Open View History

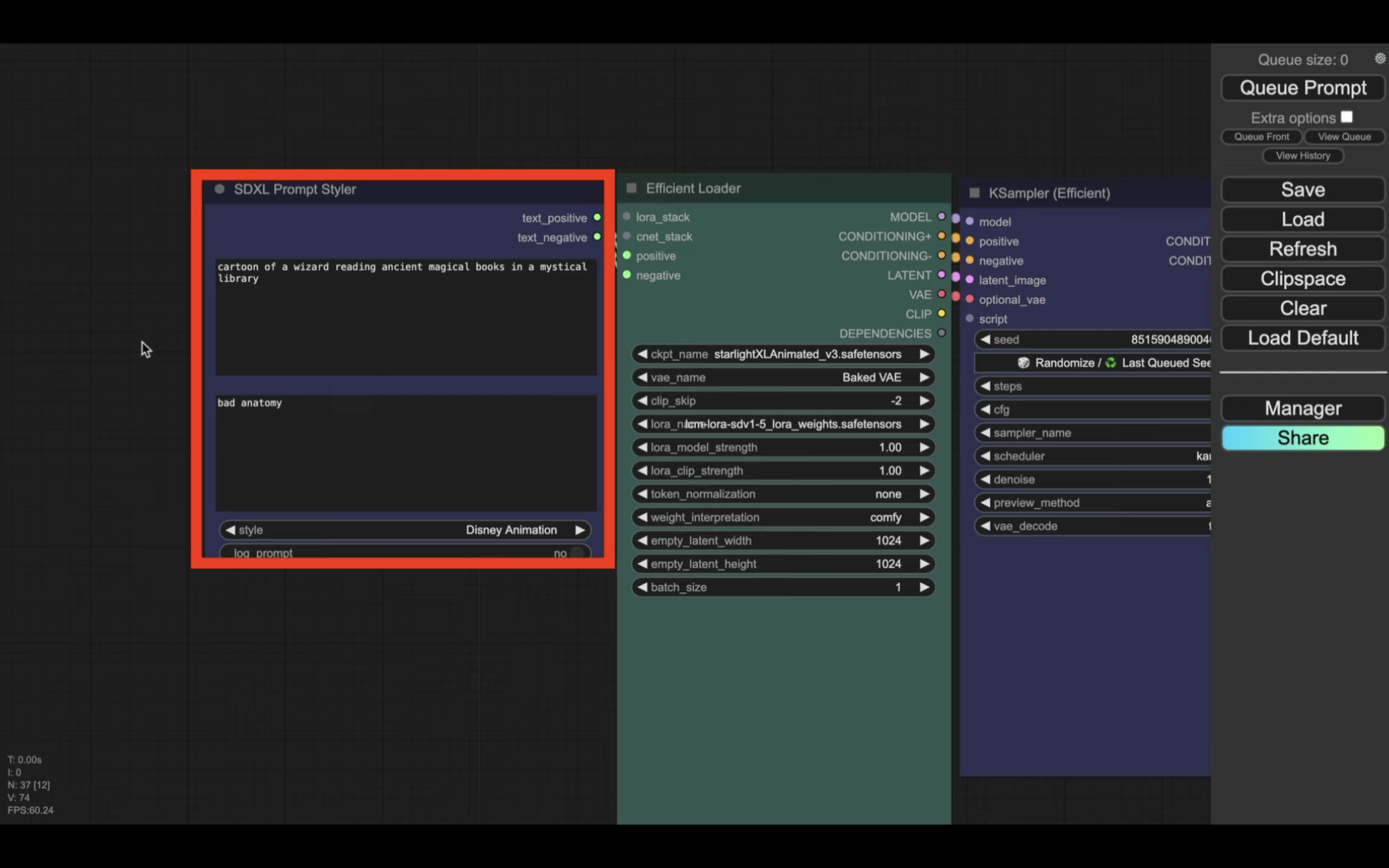(1303, 156)
